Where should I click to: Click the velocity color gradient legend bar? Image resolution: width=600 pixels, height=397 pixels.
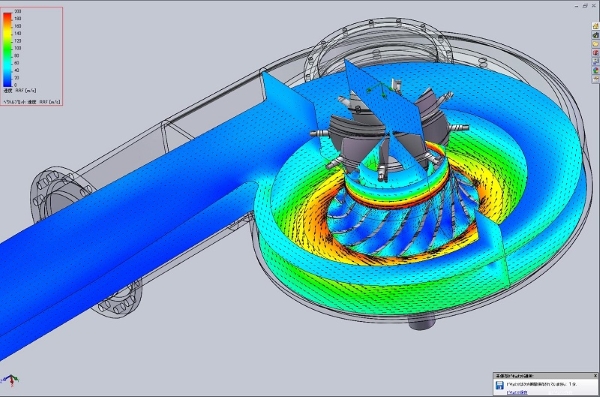[x=7, y=50]
